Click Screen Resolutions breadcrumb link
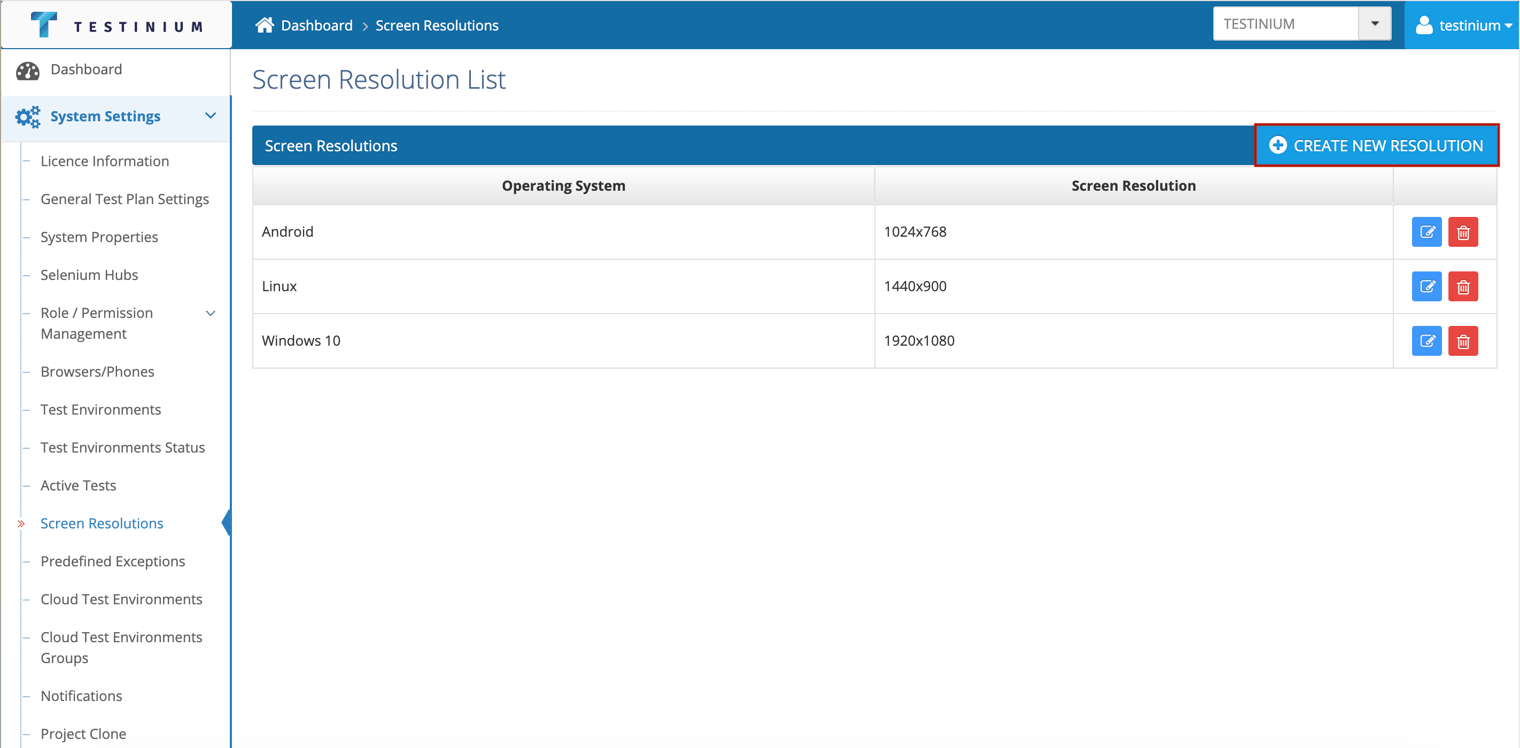 coord(437,25)
